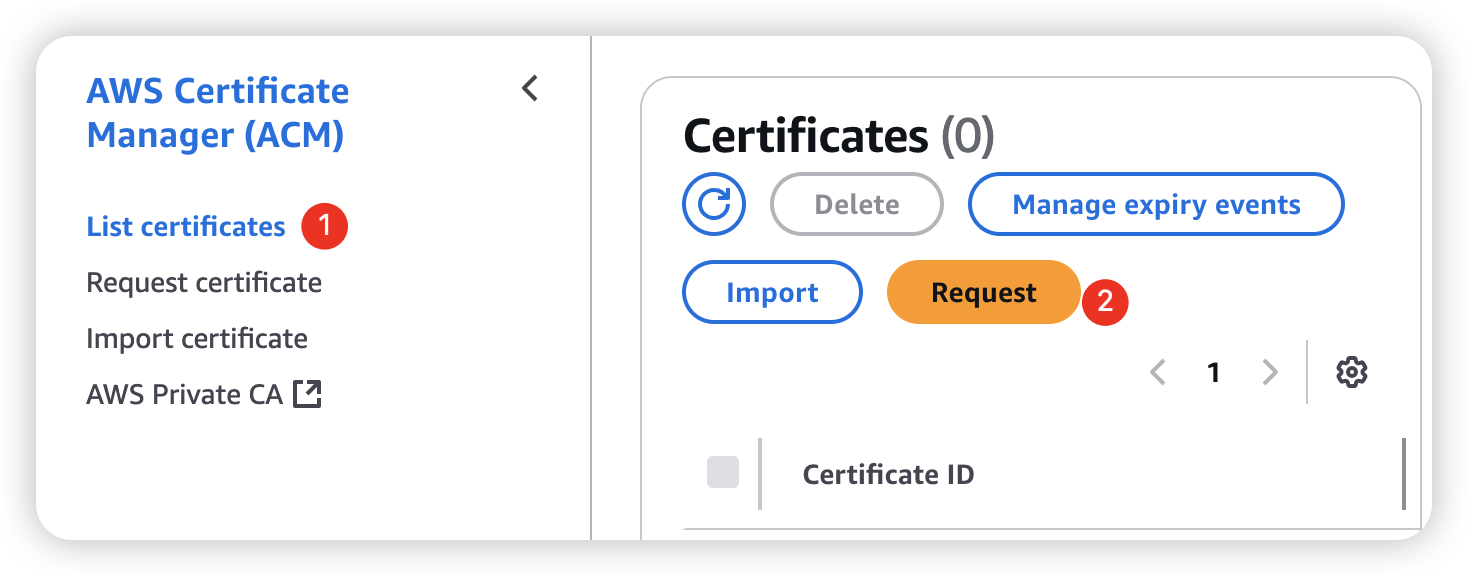Open List certificates in sidebar
This screenshot has height=576, width=1468.
tap(186, 227)
